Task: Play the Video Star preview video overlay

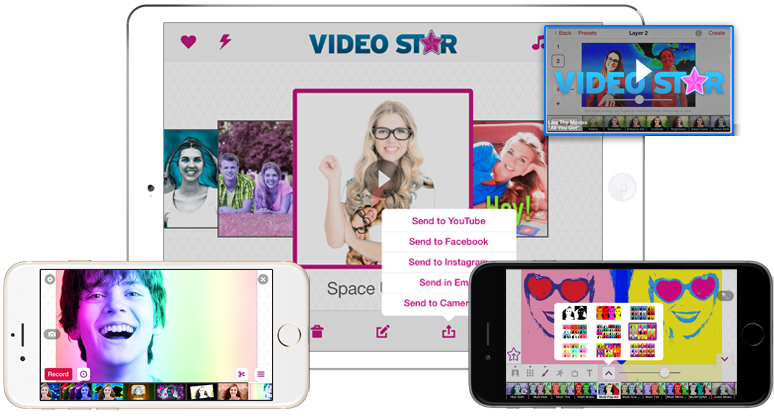Action: [x=642, y=72]
